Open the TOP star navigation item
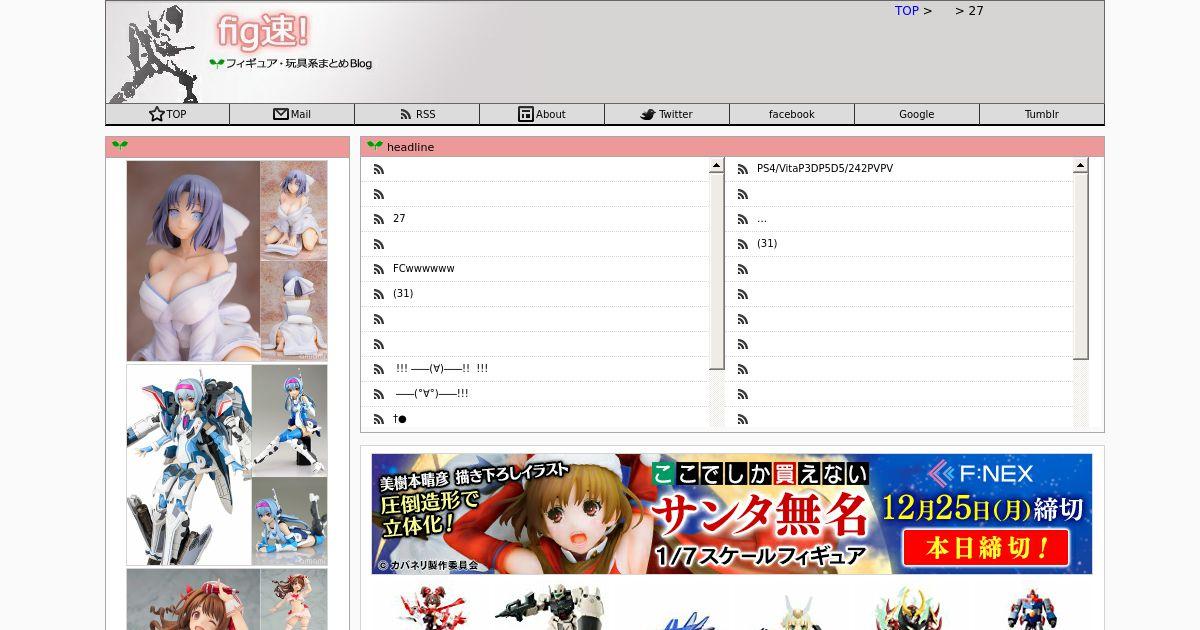This screenshot has height=630, width=1200. click(x=167, y=114)
